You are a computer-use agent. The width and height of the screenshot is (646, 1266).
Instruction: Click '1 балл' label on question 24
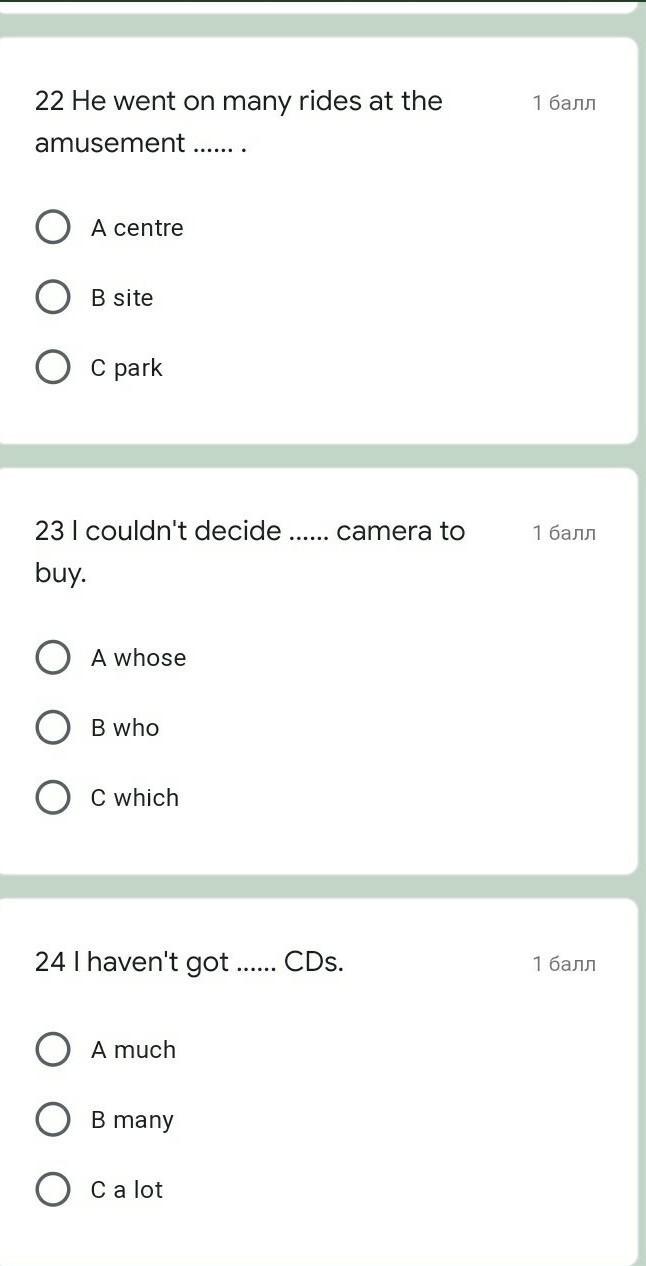(563, 964)
